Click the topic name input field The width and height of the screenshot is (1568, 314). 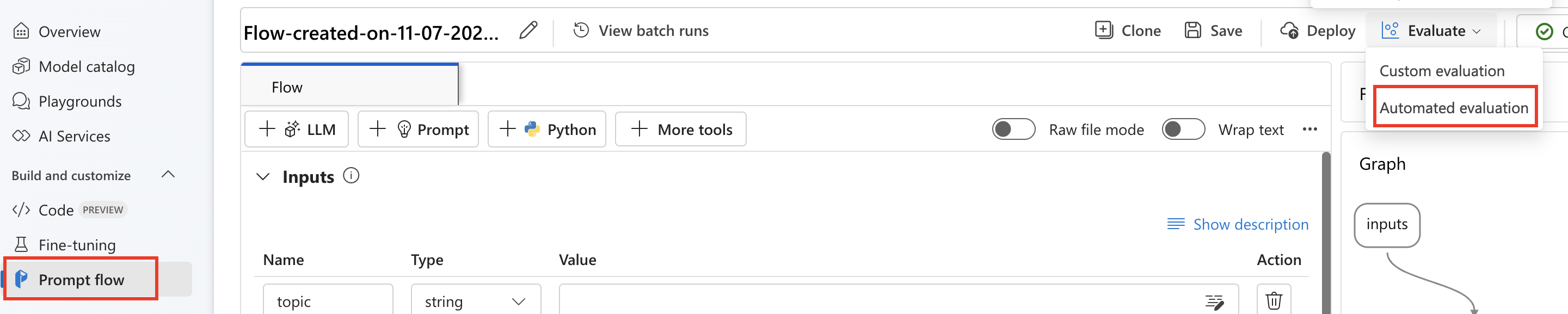pyautogui.click(x=328, y=300)
